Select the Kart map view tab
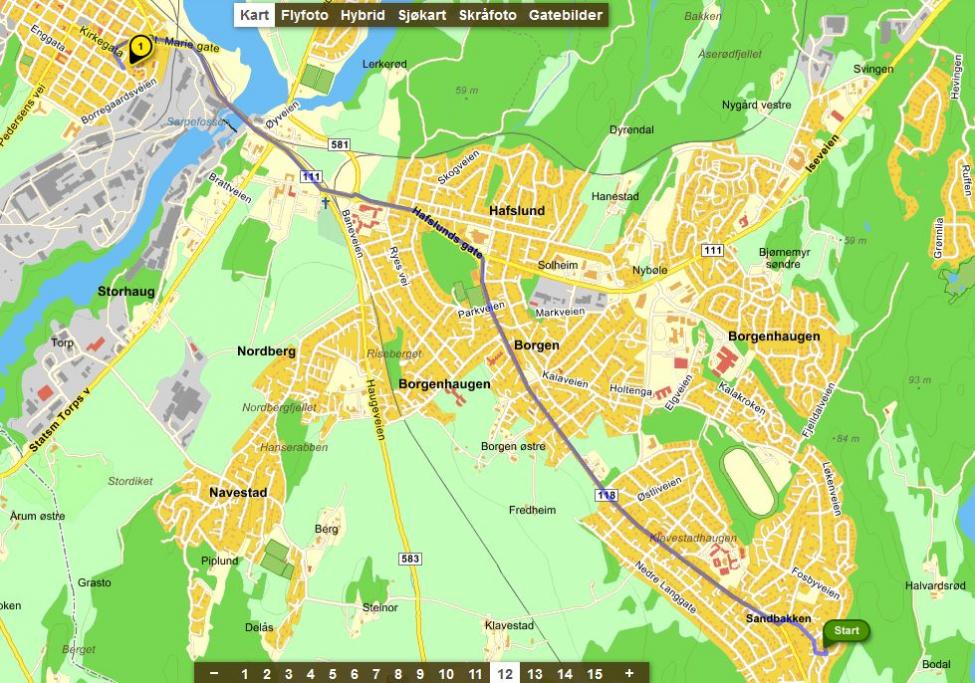This screenshot has height=683, width=975. click(254, 15)
